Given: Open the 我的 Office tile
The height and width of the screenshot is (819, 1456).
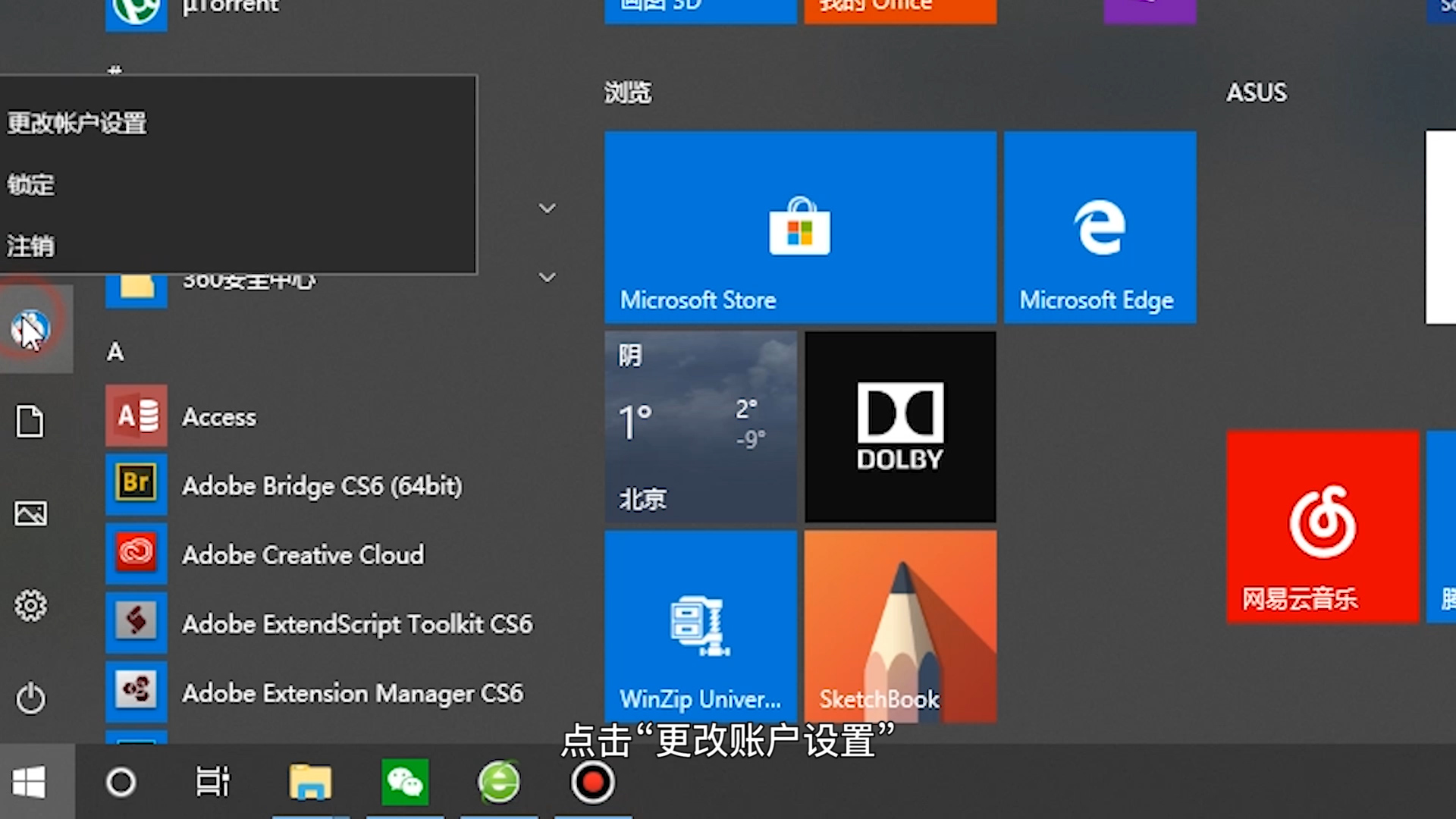Looking at the screenshot, I should [900, 11].
